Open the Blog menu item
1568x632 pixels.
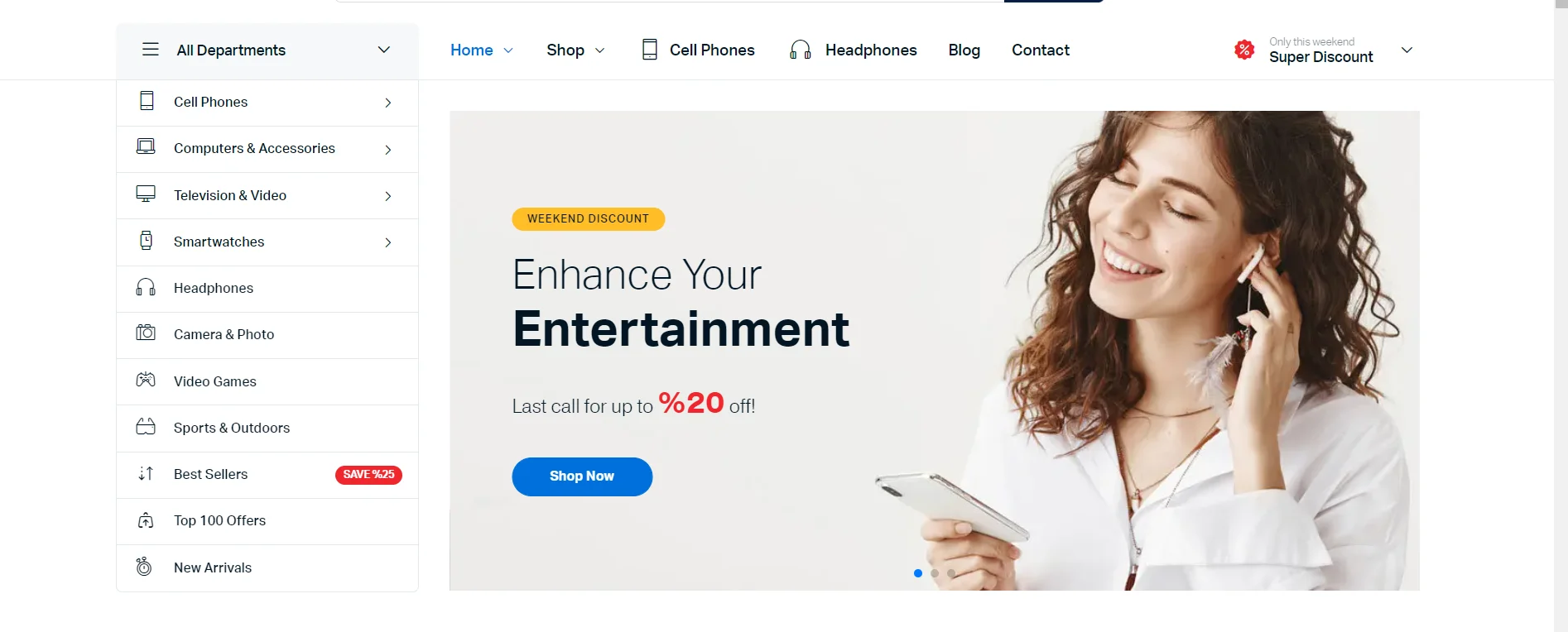964,50
